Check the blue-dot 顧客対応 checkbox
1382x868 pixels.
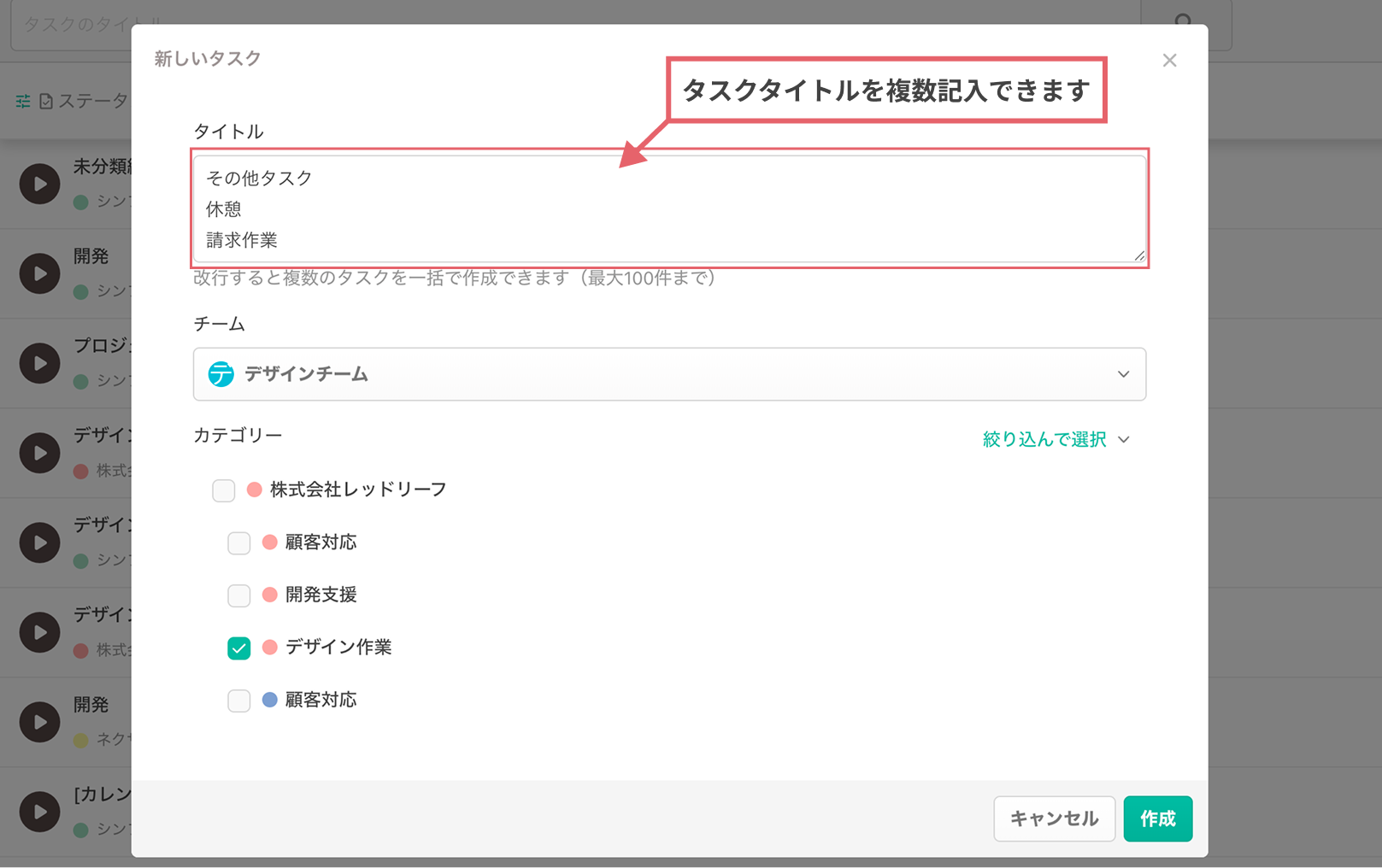tap(239, 701)
